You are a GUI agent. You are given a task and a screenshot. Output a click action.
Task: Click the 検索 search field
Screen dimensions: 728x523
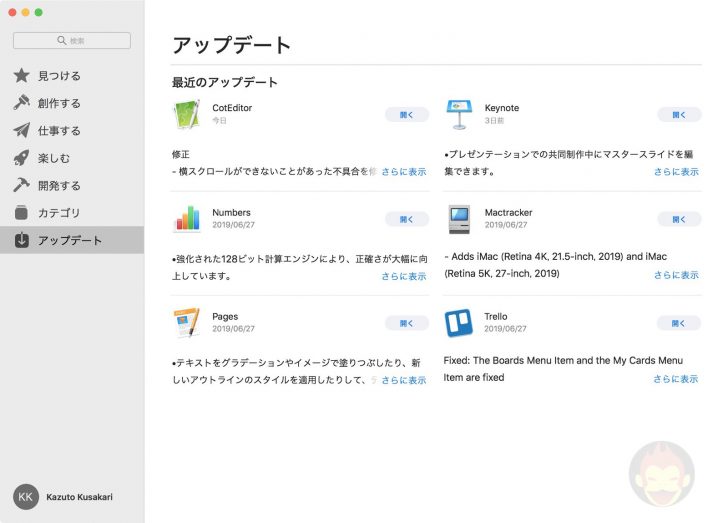72,40
